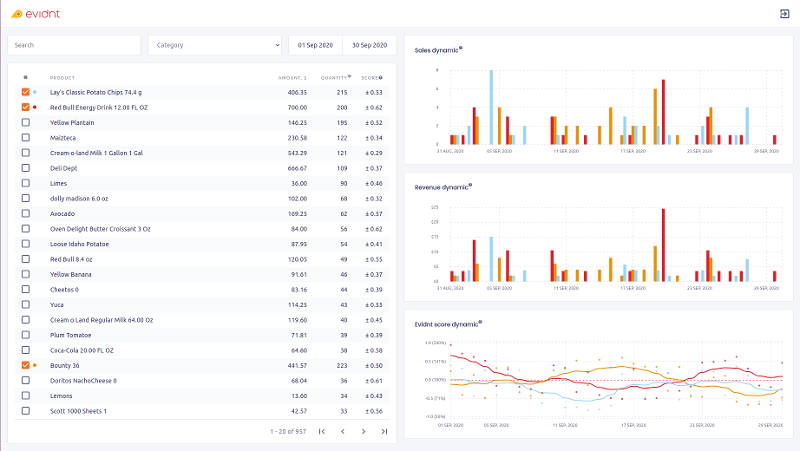Click tallest blue bar in Sales dynamic chart
The height and width of the screenshot is (451, 800).
click(x=491, y=107)
